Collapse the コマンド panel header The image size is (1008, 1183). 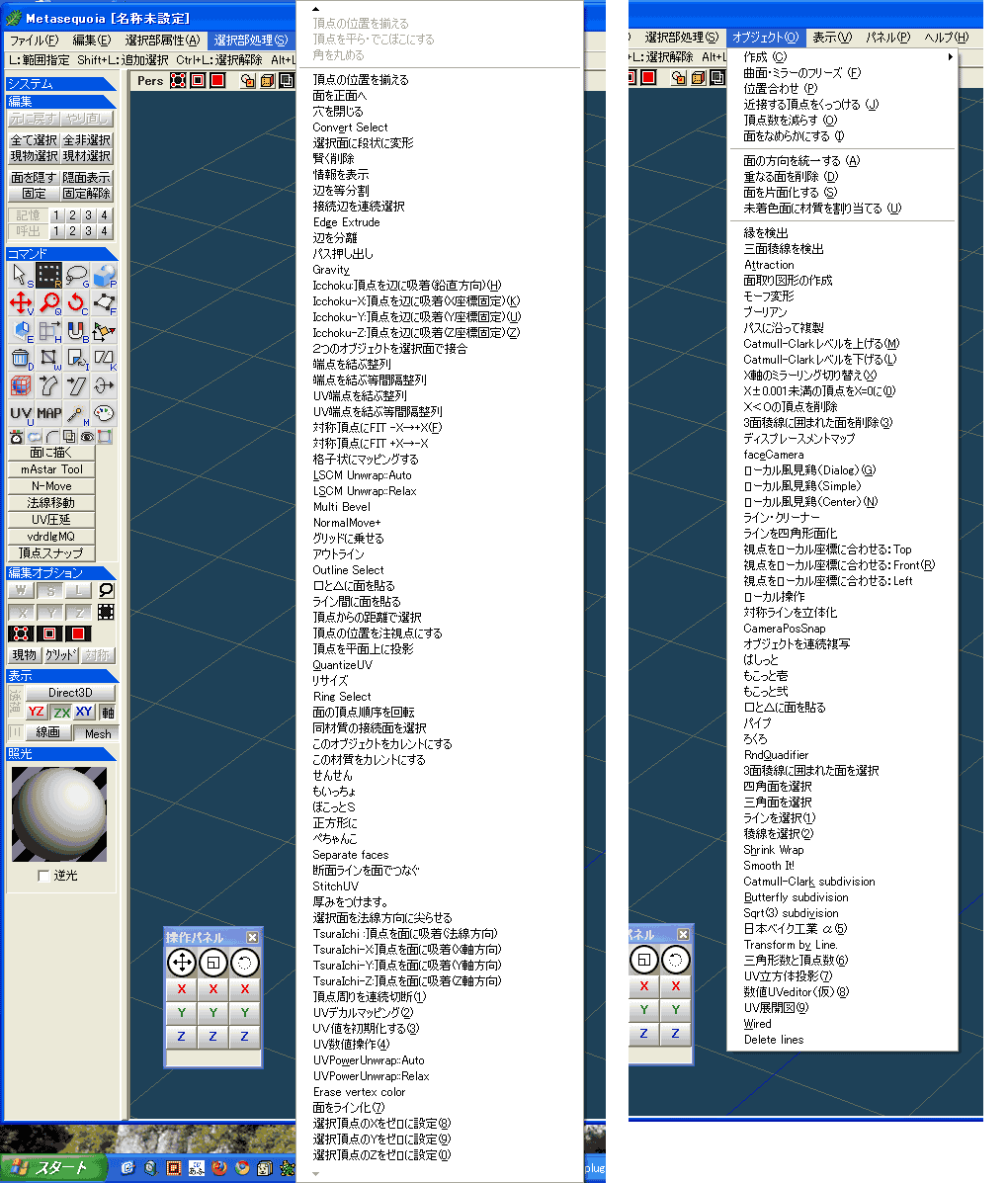[x=60, y=253]
